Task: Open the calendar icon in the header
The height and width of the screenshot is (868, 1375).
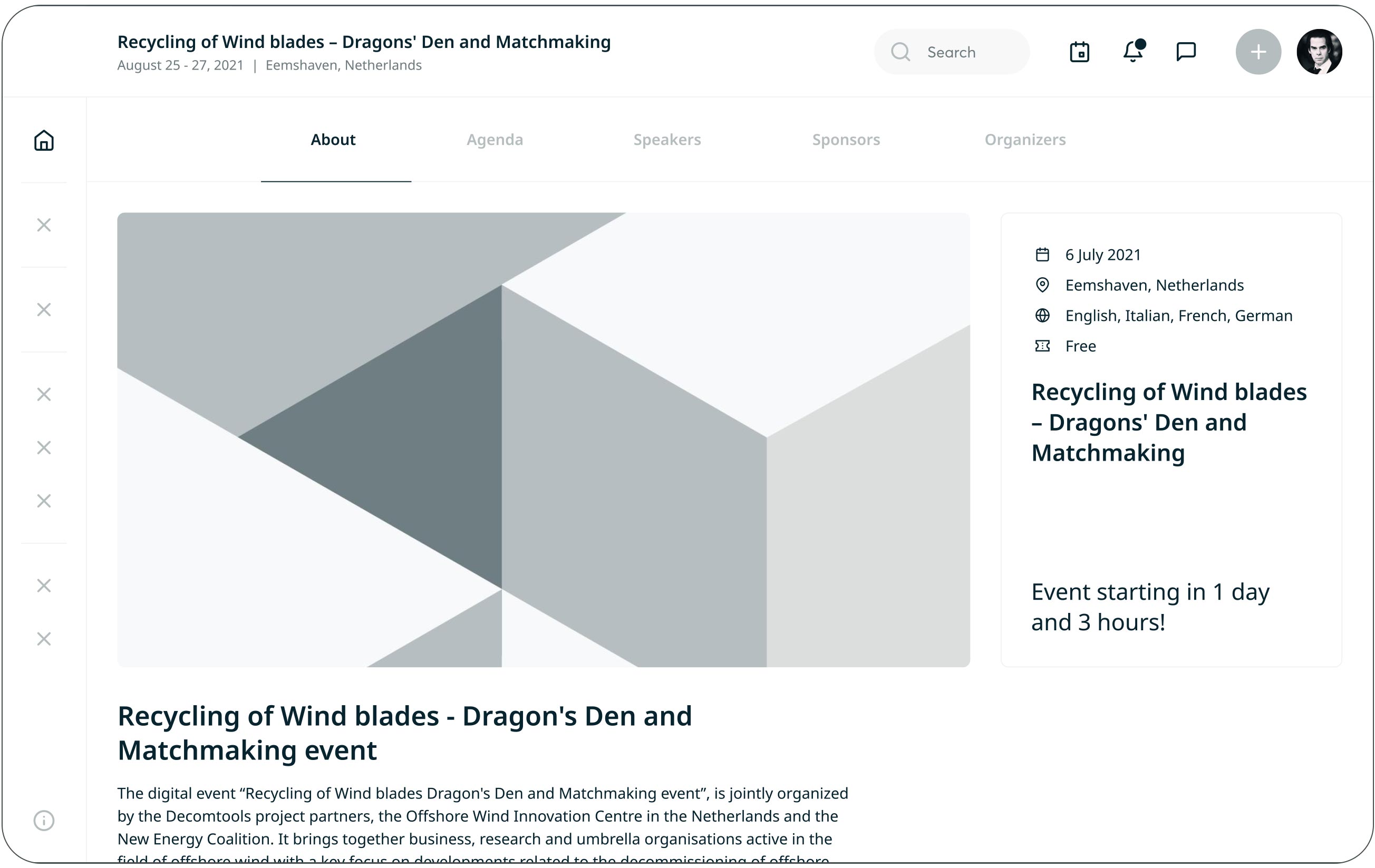Action: click(x=1079, y=52)
